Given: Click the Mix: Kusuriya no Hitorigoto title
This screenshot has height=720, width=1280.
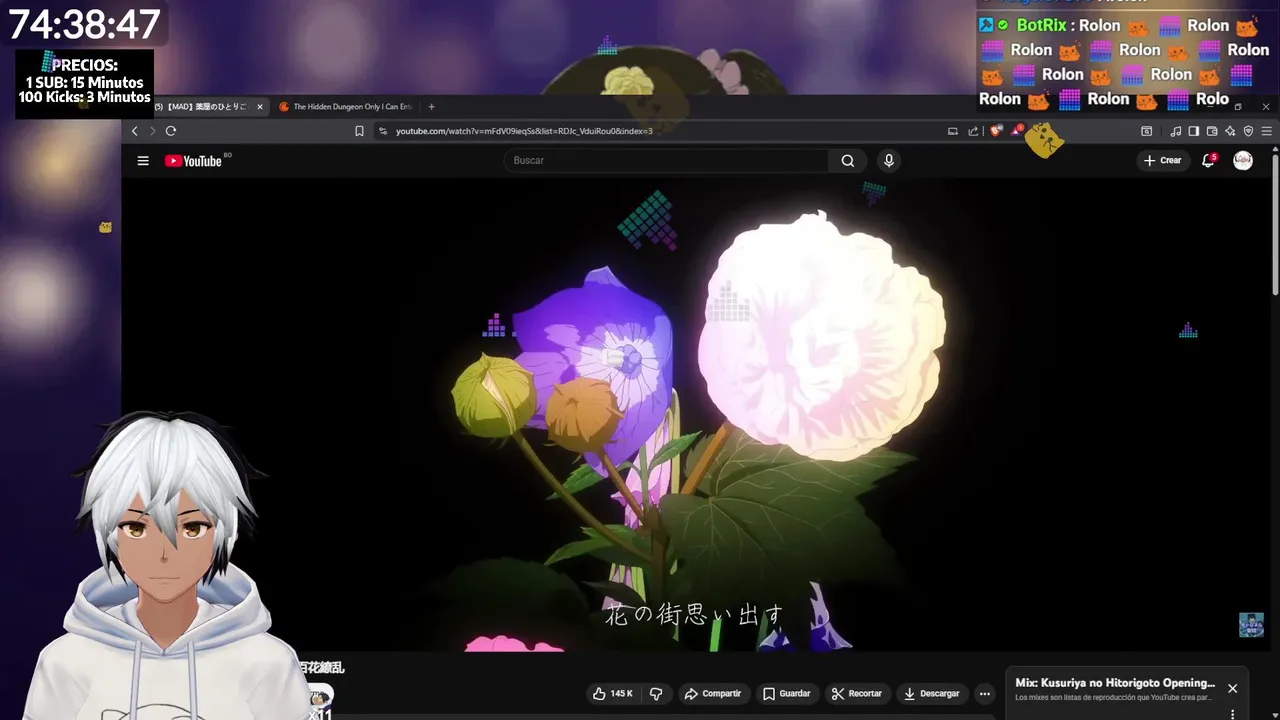Looking at the screenshot, I should tap(1115, 683).
